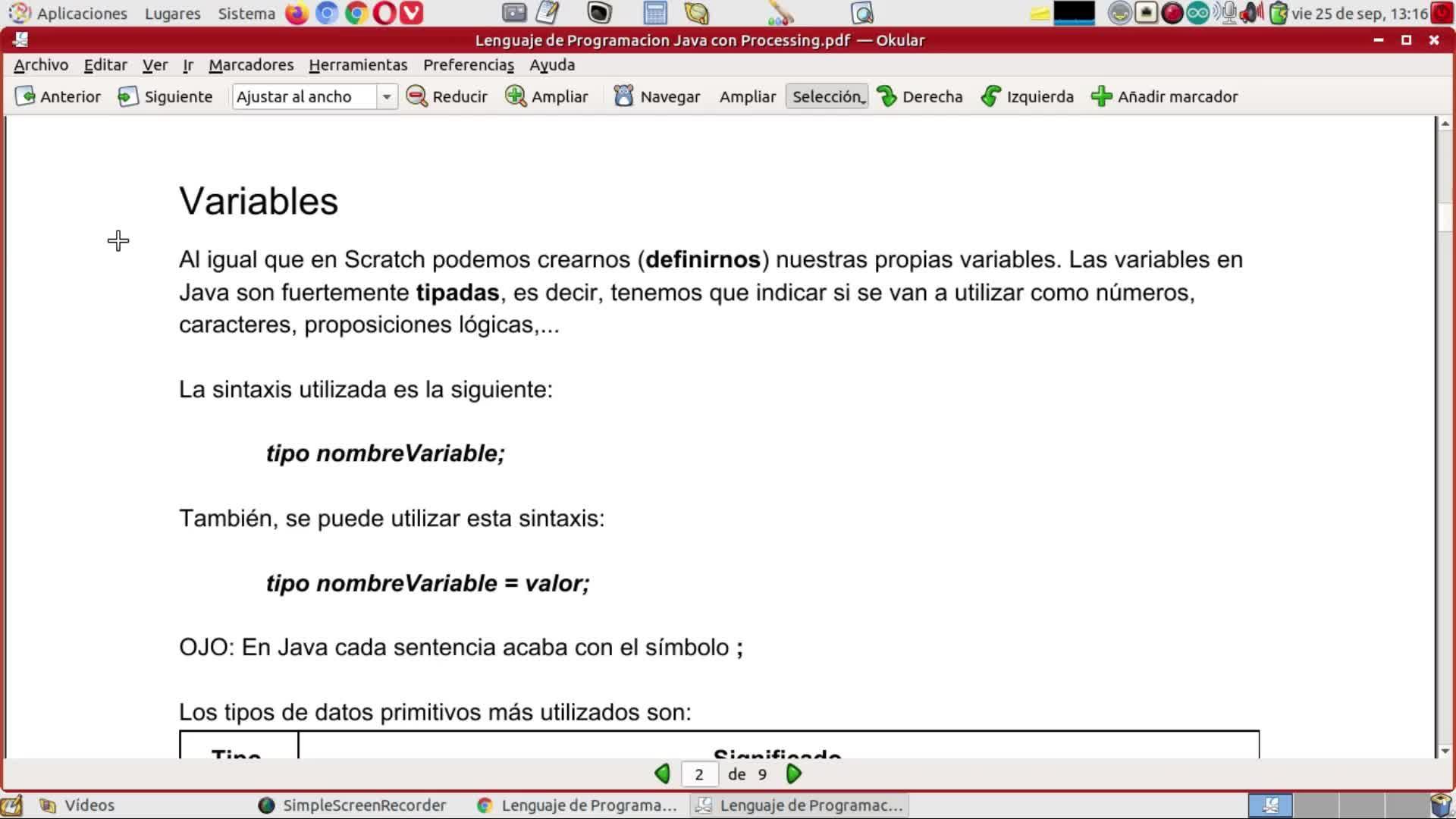
Task: Zoom in with green Ampliar icon
Action: pos(516,96)
